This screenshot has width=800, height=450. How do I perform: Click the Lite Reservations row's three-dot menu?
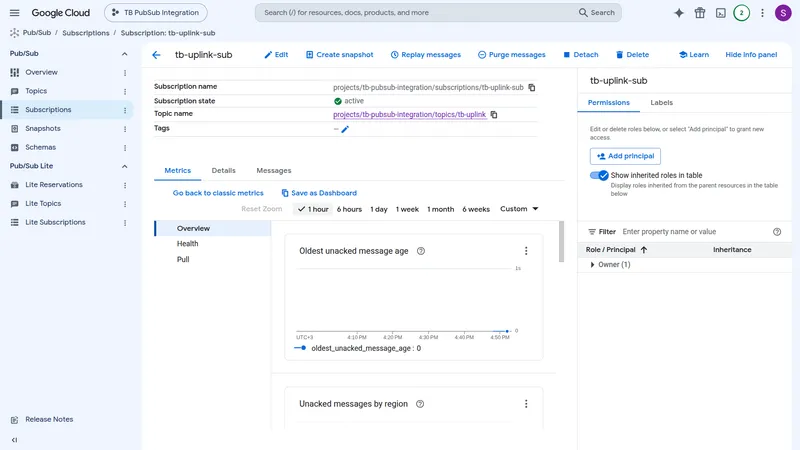click(x=125, y=185)
